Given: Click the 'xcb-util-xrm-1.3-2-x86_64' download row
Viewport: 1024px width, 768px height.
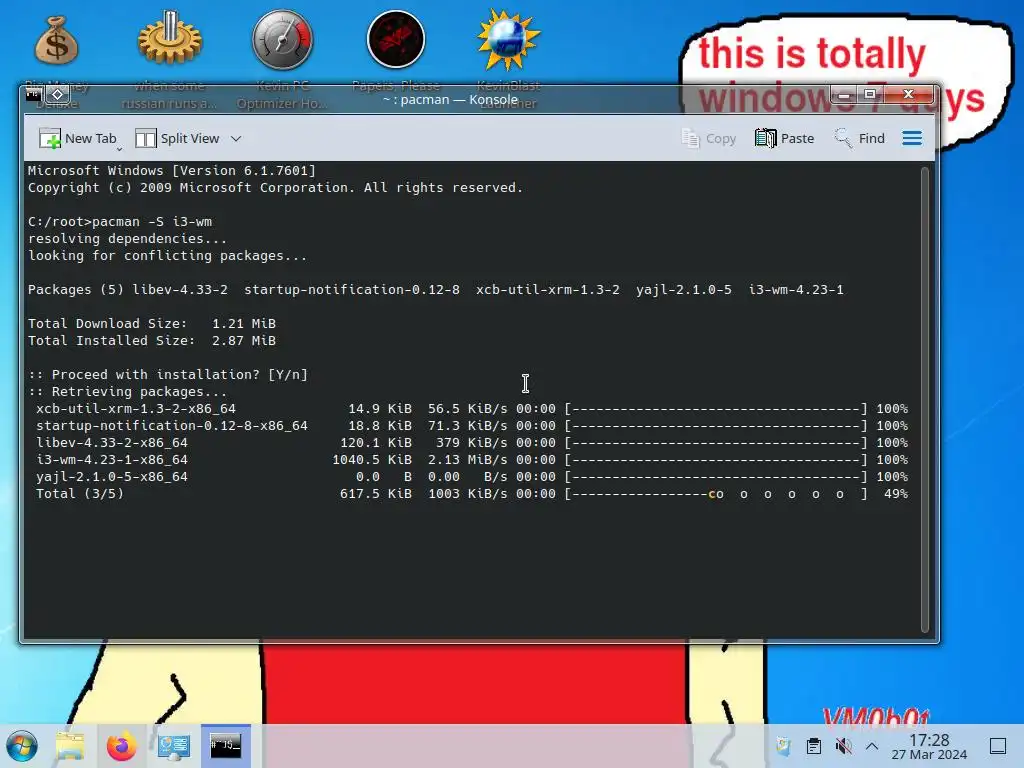Looking at the screenshot, I should [x=472, y=409].
